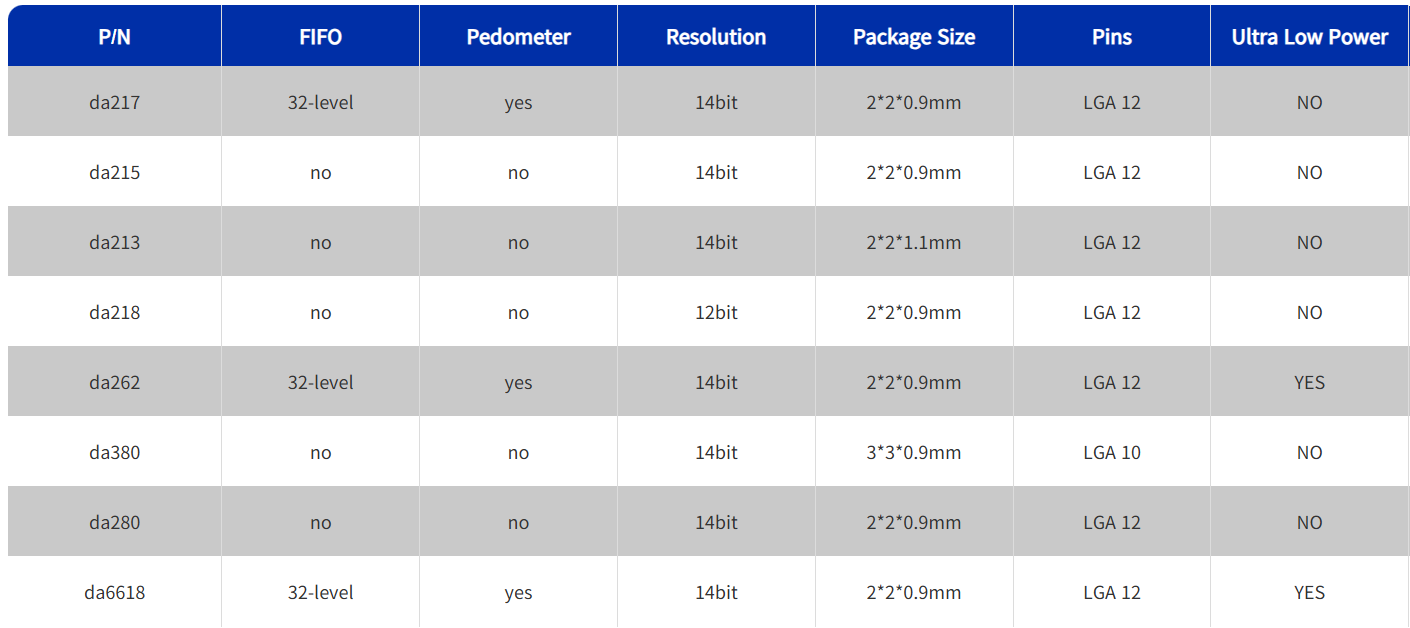1410x628 pixels.
Task: Click the da280 part number
Action: (114, 522)
